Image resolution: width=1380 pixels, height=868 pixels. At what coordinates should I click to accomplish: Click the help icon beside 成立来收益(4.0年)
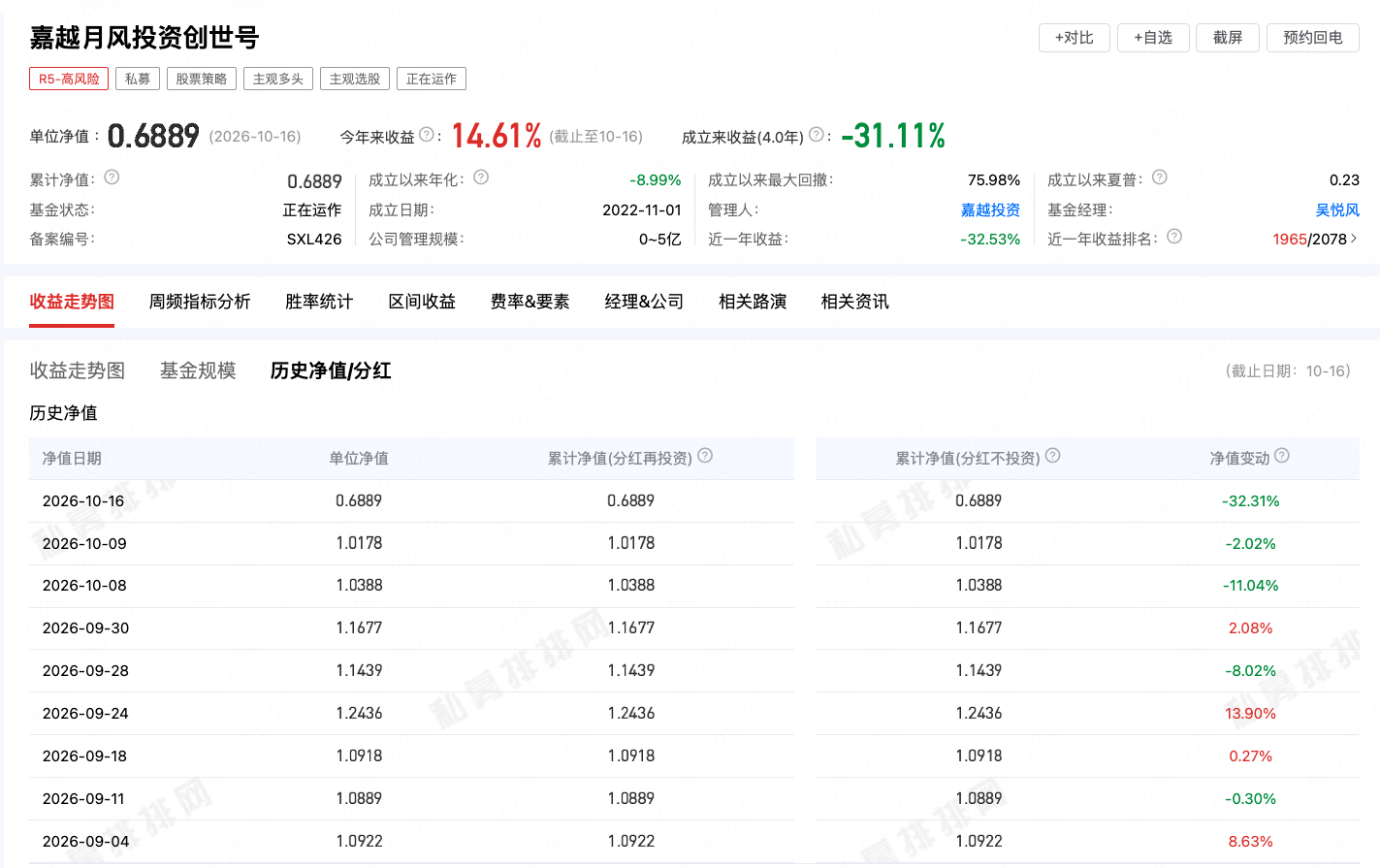(817, 135)
